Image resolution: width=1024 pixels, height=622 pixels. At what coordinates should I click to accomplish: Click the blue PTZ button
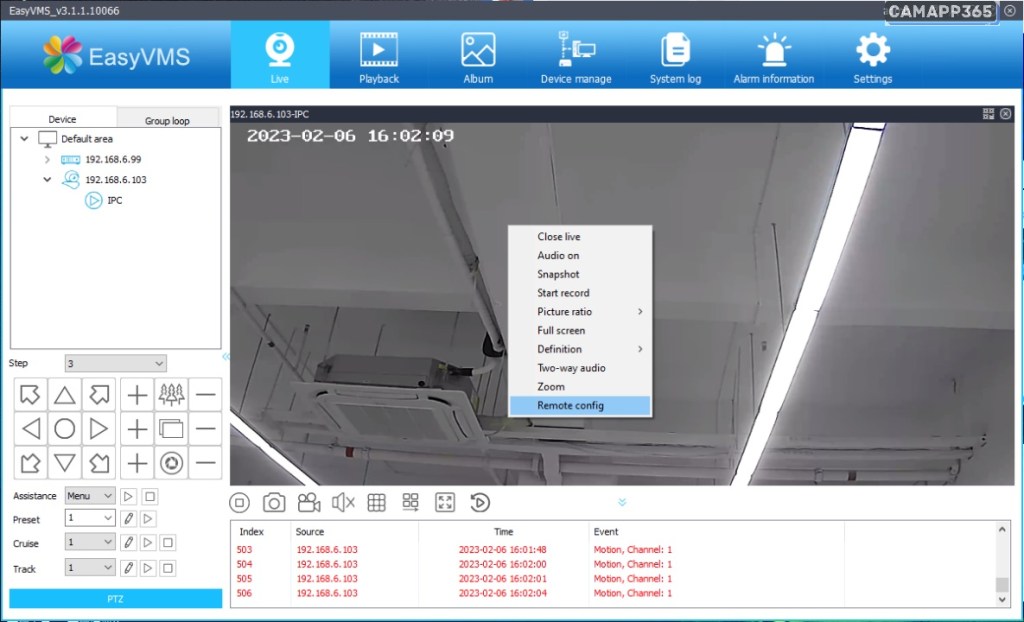point(116,598)
